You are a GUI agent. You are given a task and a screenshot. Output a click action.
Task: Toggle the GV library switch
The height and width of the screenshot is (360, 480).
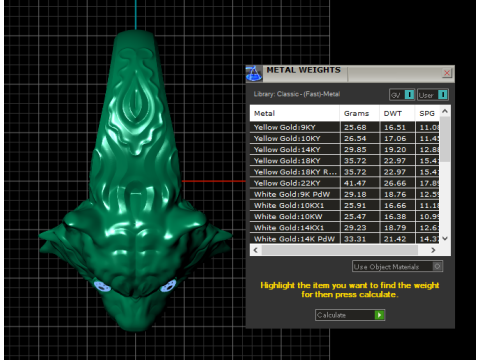pos(402,95)
